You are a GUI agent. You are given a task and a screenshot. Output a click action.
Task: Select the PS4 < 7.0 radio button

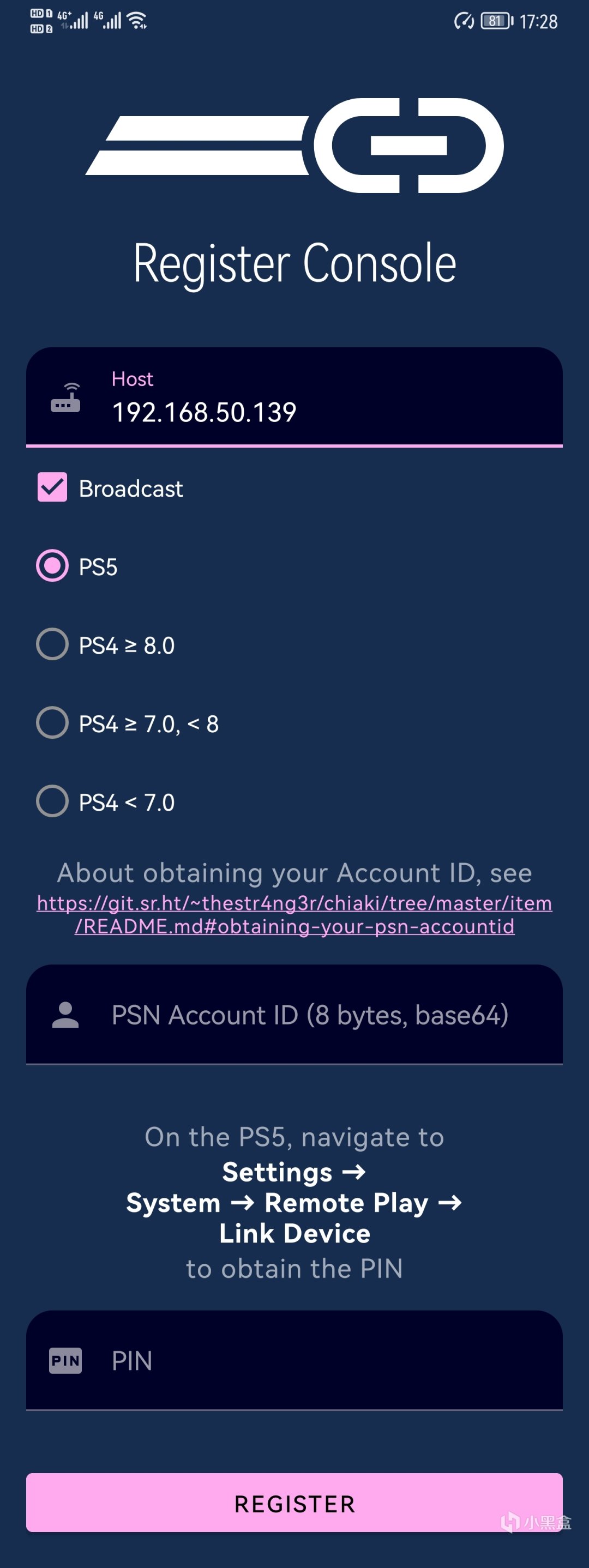pos(52,801)
